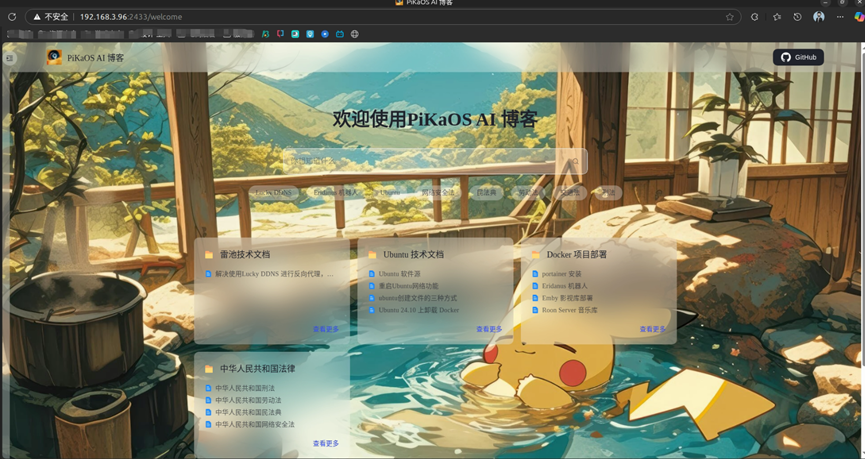Toggle the sidebar collapse icon beside the logo
Image resolution: width=865 pixels, height=459 pixels.
pyautogui.click(x=10, y=58)
